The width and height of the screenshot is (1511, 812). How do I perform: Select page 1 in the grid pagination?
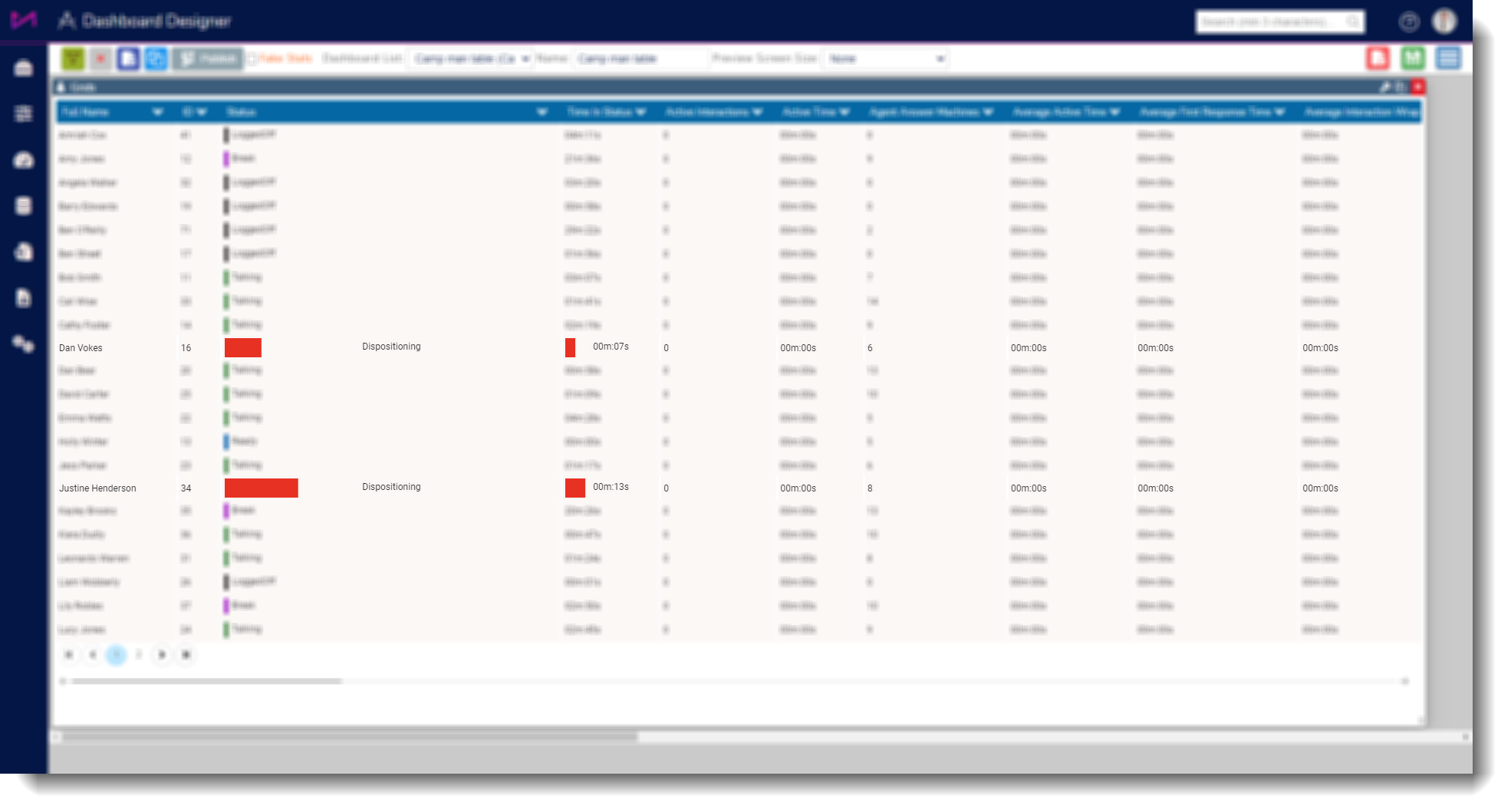[116, 655]
